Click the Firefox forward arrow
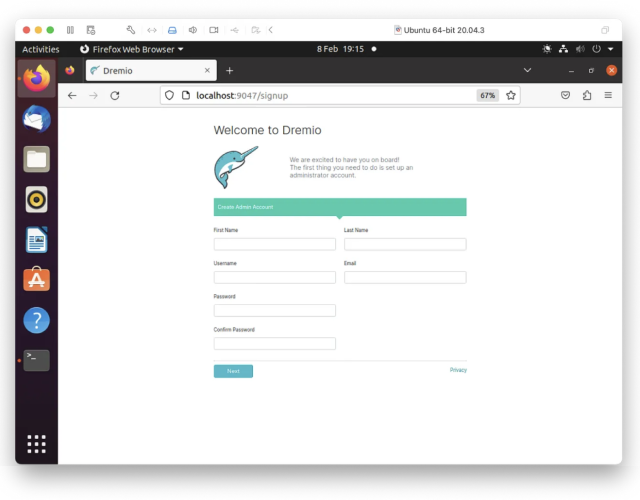 click(x=93, y=96)
